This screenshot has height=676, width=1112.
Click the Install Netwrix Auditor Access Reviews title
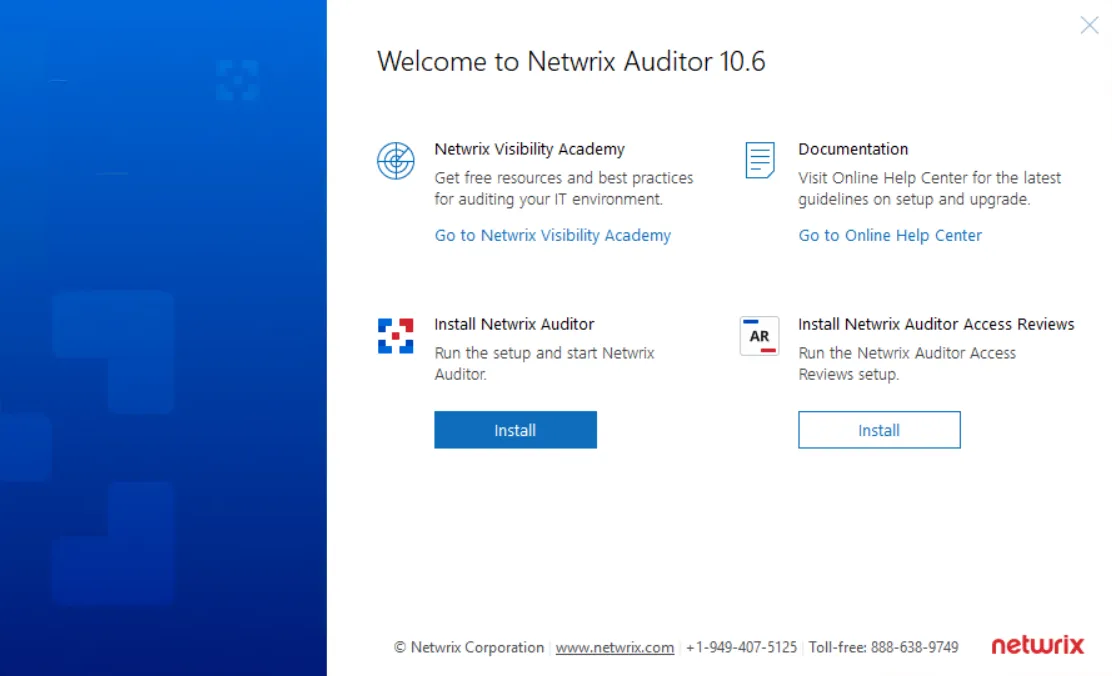click(x=936, y=324)
